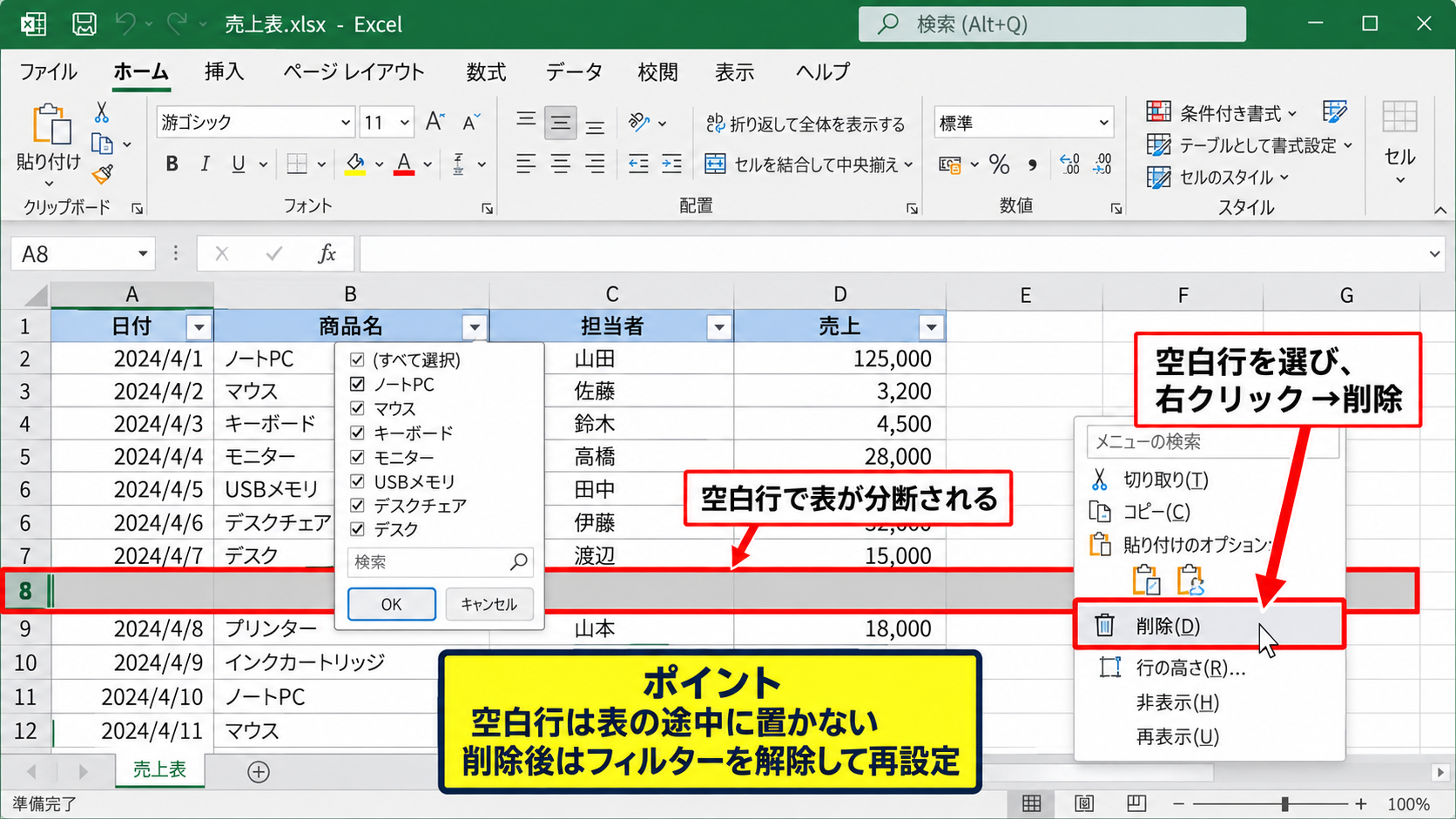Viewport: 1456px width, 819px height.
Task: Open the 挿入 ribbon tab
Action: pyautogui.click(x=224, y=71)
